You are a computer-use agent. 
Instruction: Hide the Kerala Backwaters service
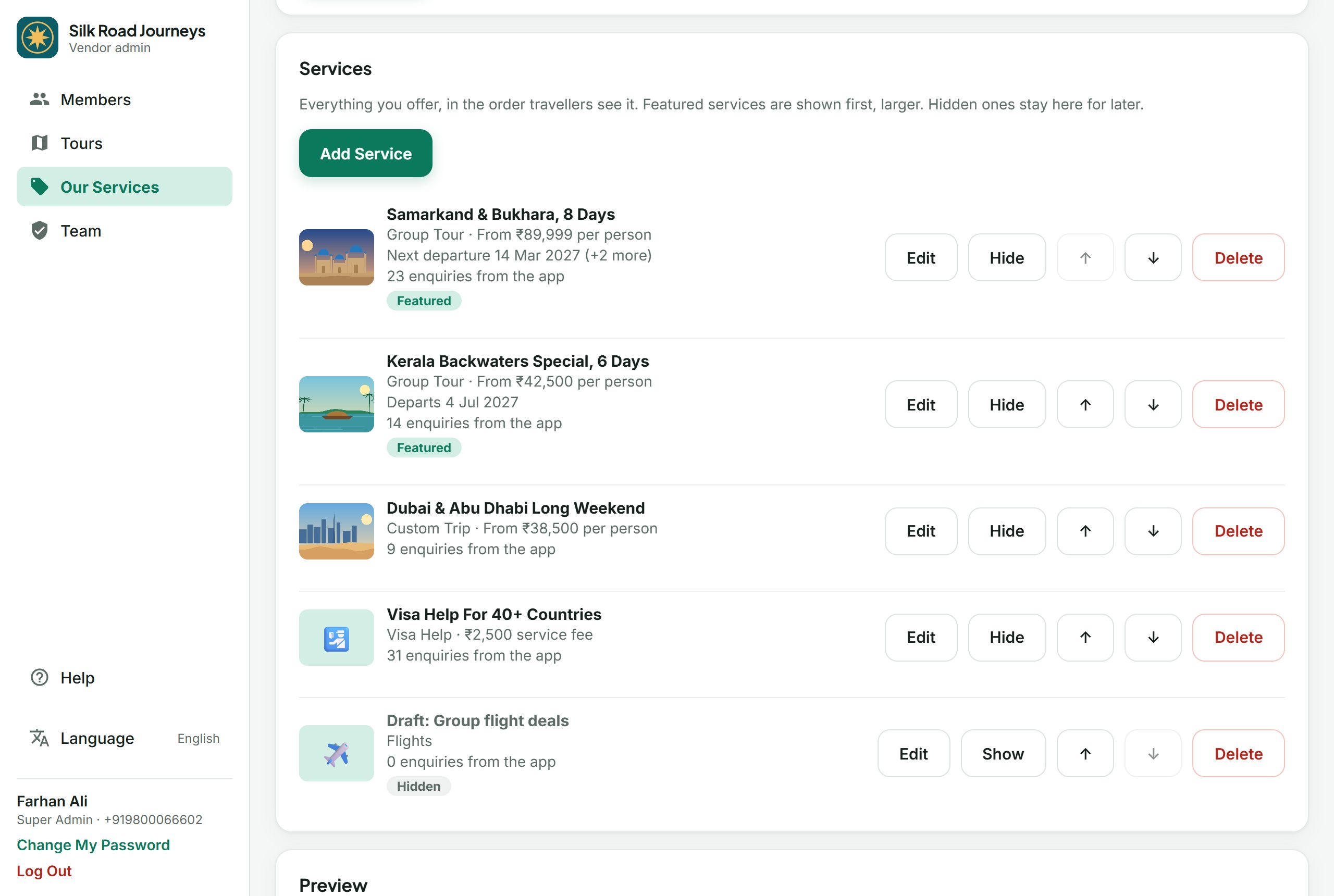pos(1007,405)
